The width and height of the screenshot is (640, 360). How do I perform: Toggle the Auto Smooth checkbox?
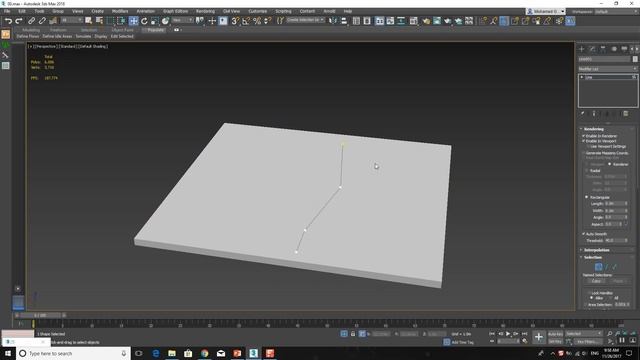coord(584,234)
